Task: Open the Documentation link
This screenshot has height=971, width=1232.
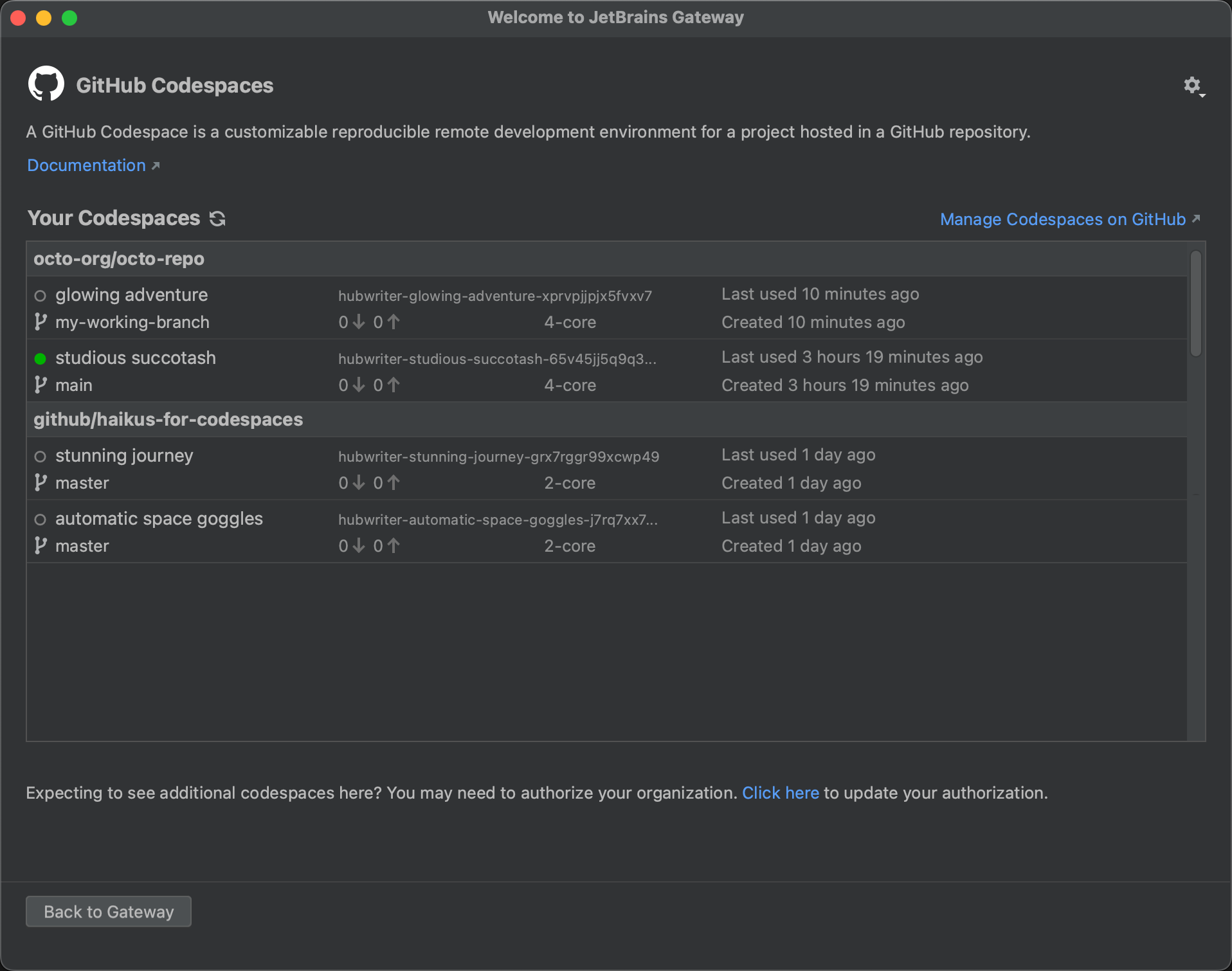Action: 93,165
